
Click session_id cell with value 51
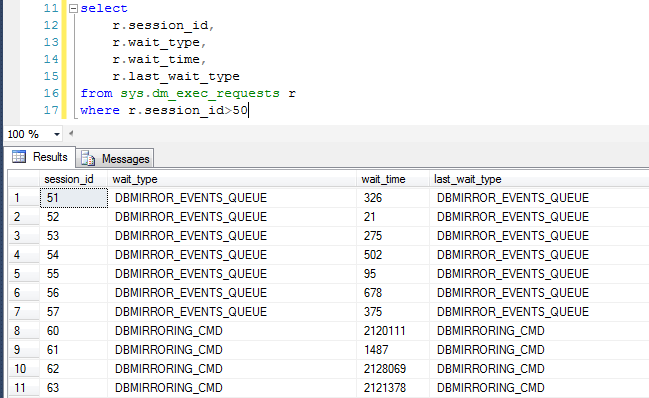74,198
